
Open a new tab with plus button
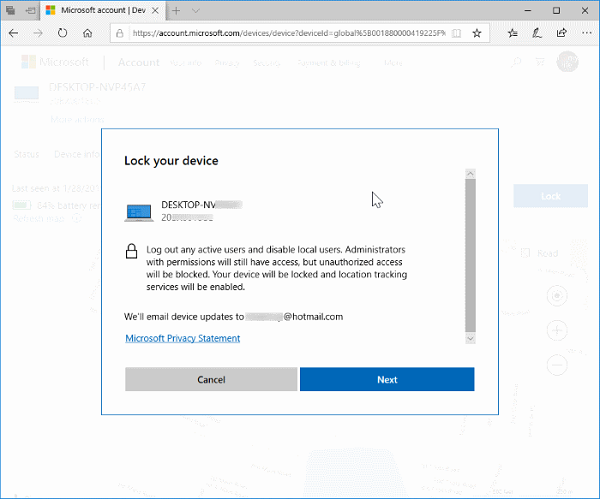(177, 10)
